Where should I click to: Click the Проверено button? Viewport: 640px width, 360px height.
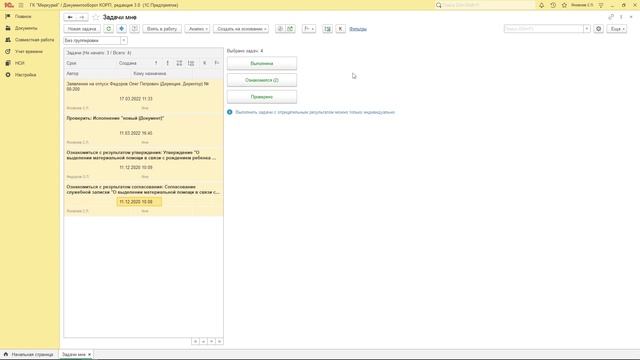click(x=262, y=97)
